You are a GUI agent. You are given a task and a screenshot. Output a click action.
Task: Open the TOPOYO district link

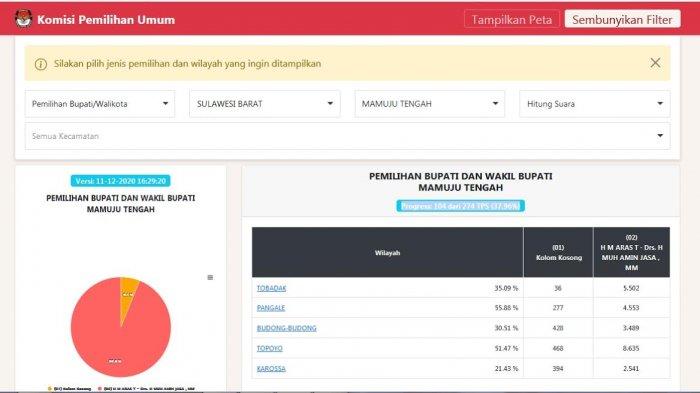coord(270,348)
